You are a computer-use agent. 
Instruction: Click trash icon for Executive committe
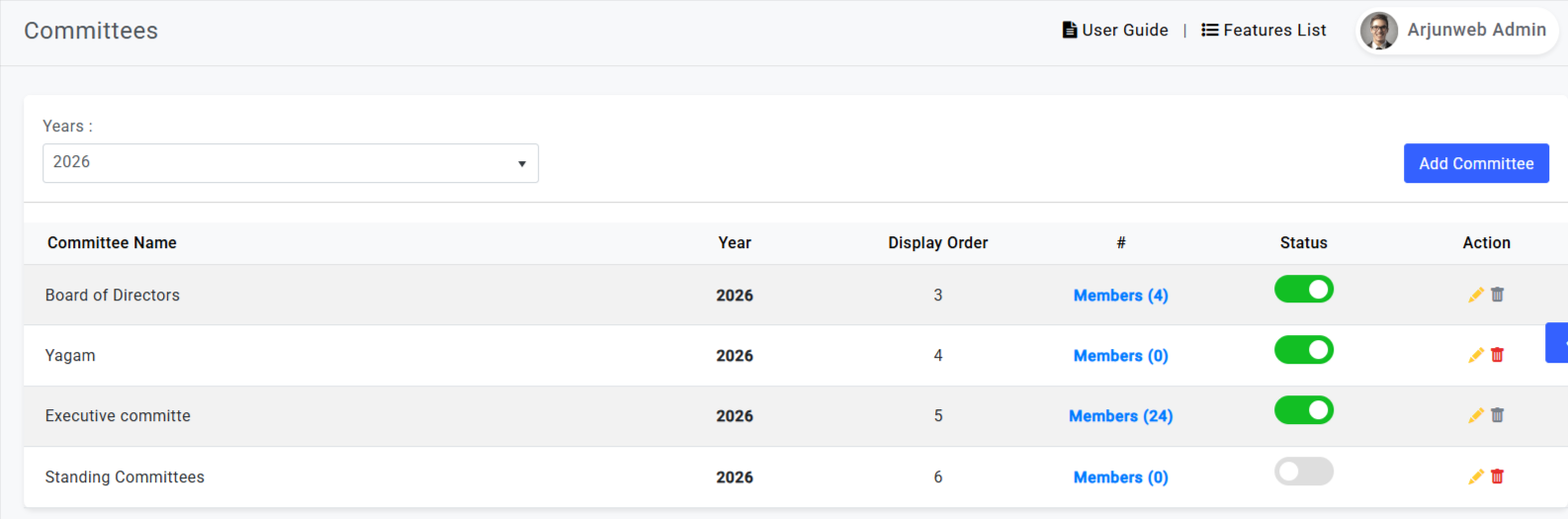click(1498, 415)
